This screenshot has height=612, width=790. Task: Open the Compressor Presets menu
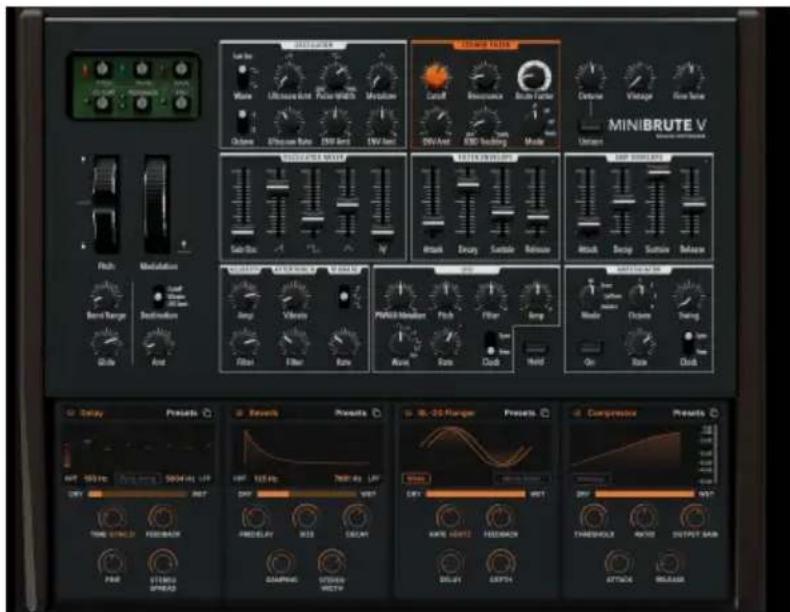point(689,413)
